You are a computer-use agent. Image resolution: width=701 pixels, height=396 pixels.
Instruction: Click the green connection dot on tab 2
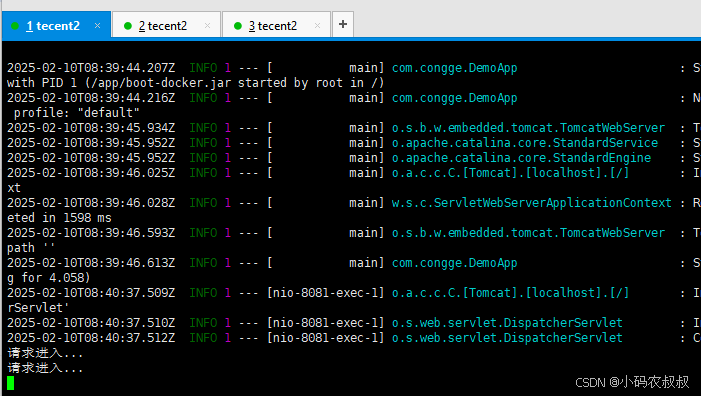tap(128, 26)
